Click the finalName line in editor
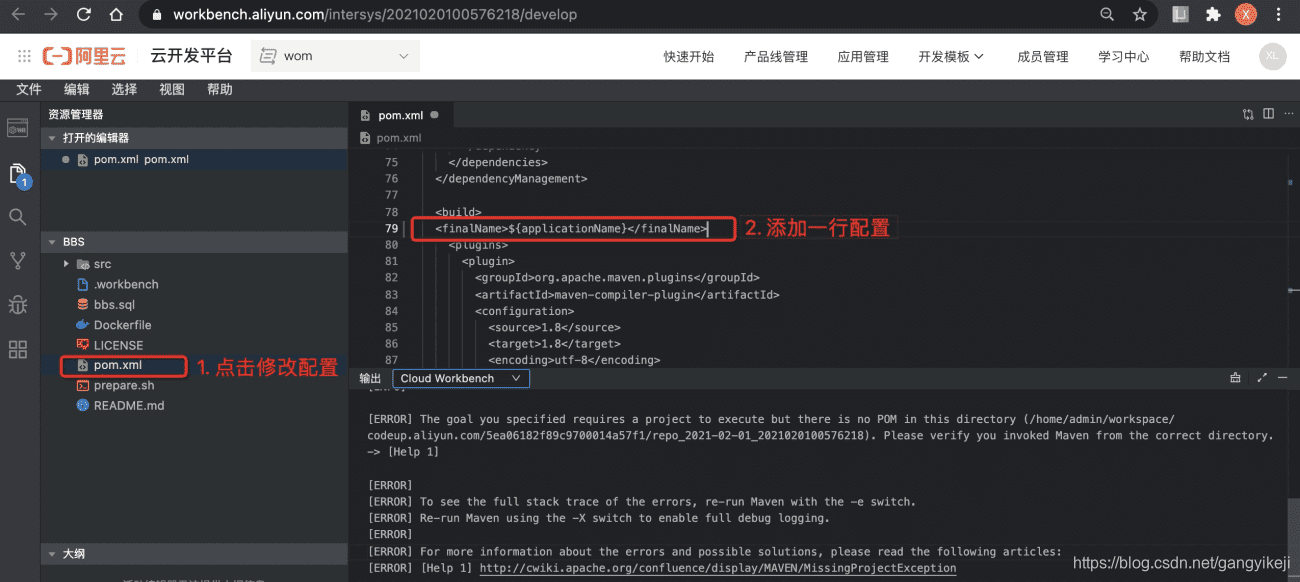1300x582 pixels. pos(571,229)
